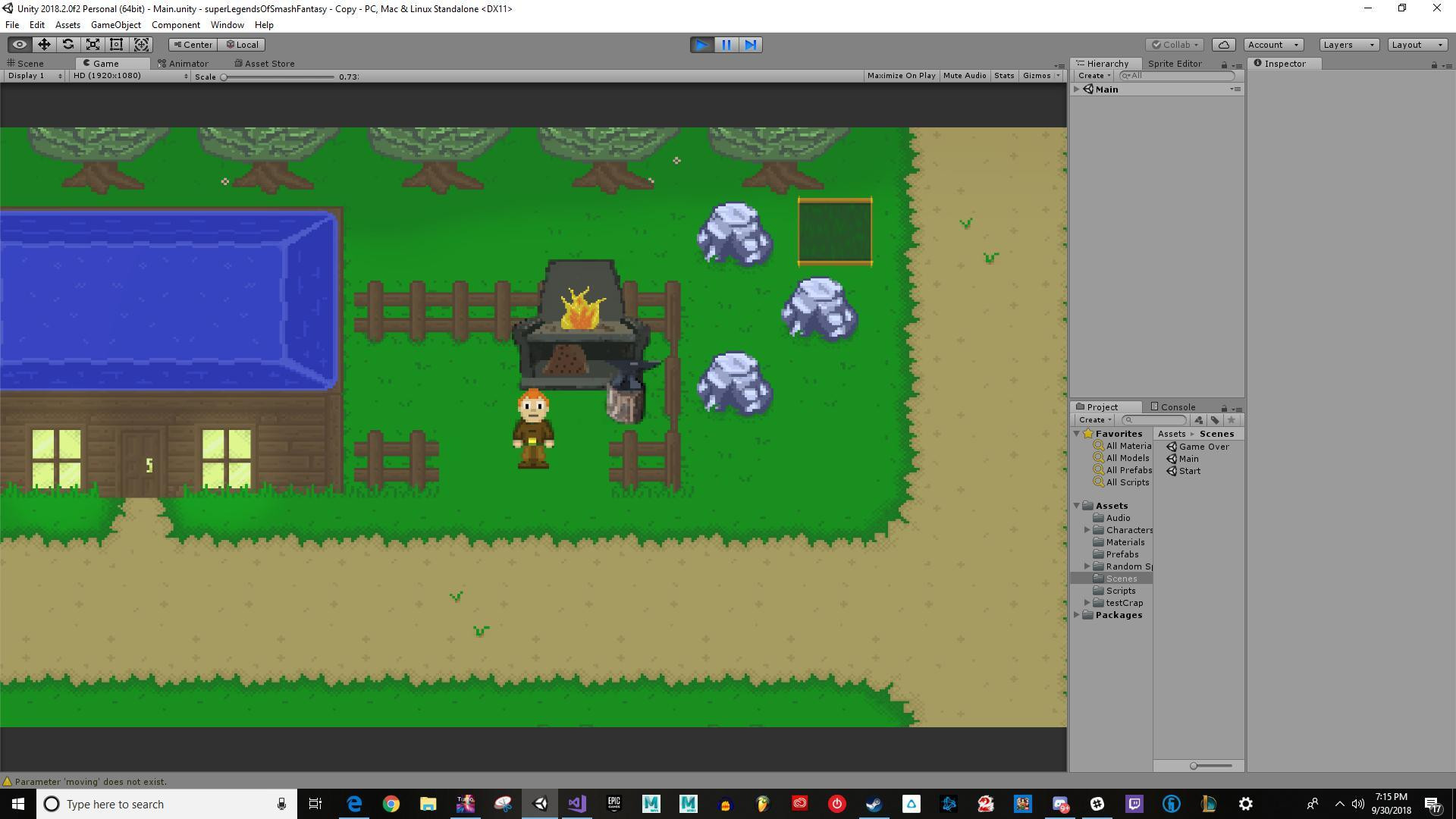Toggle Maximize On Play
This screenshot has width=1456, height=819.
point(901,76)
